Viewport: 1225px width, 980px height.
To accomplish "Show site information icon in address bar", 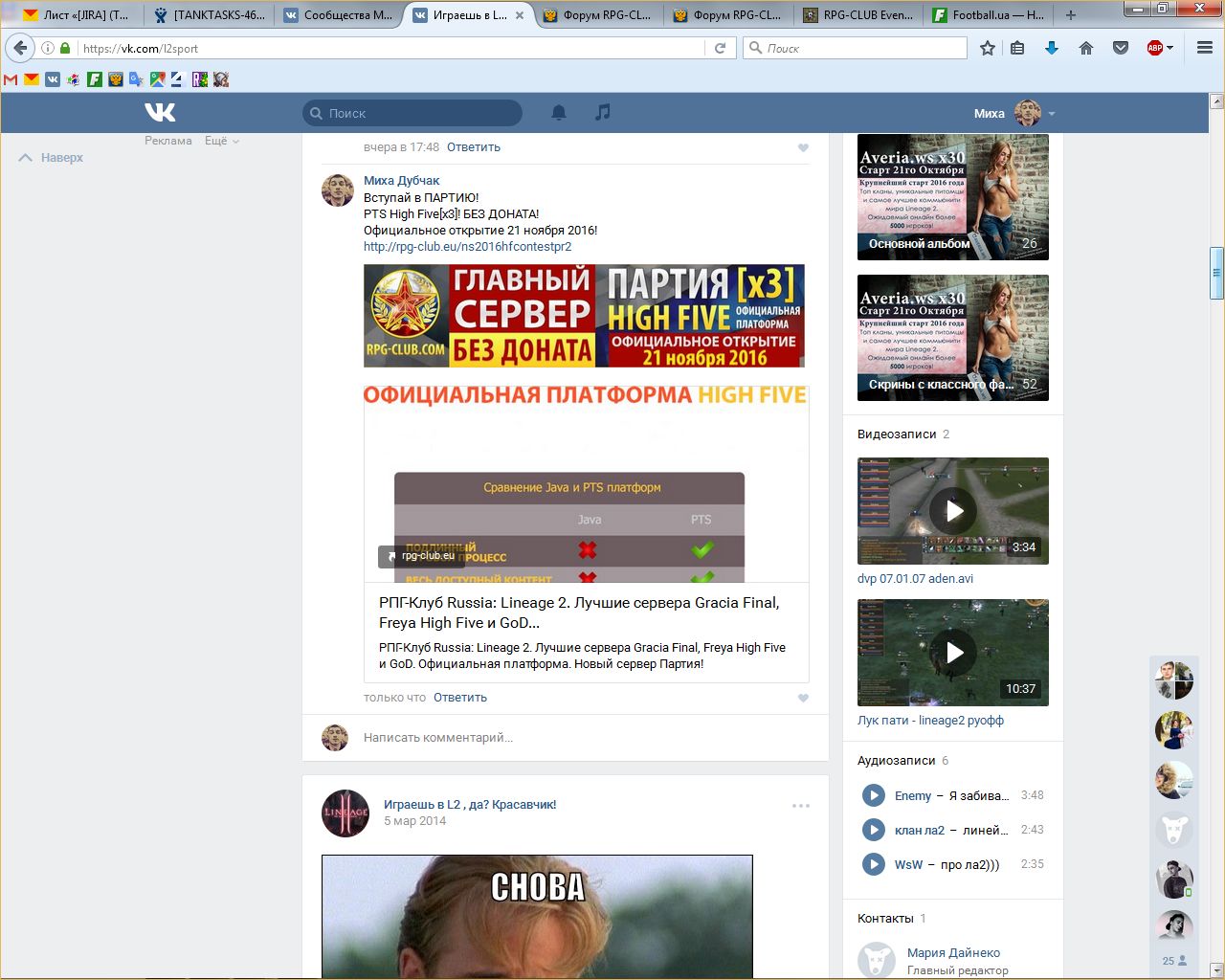I will [x=48, y=48].
